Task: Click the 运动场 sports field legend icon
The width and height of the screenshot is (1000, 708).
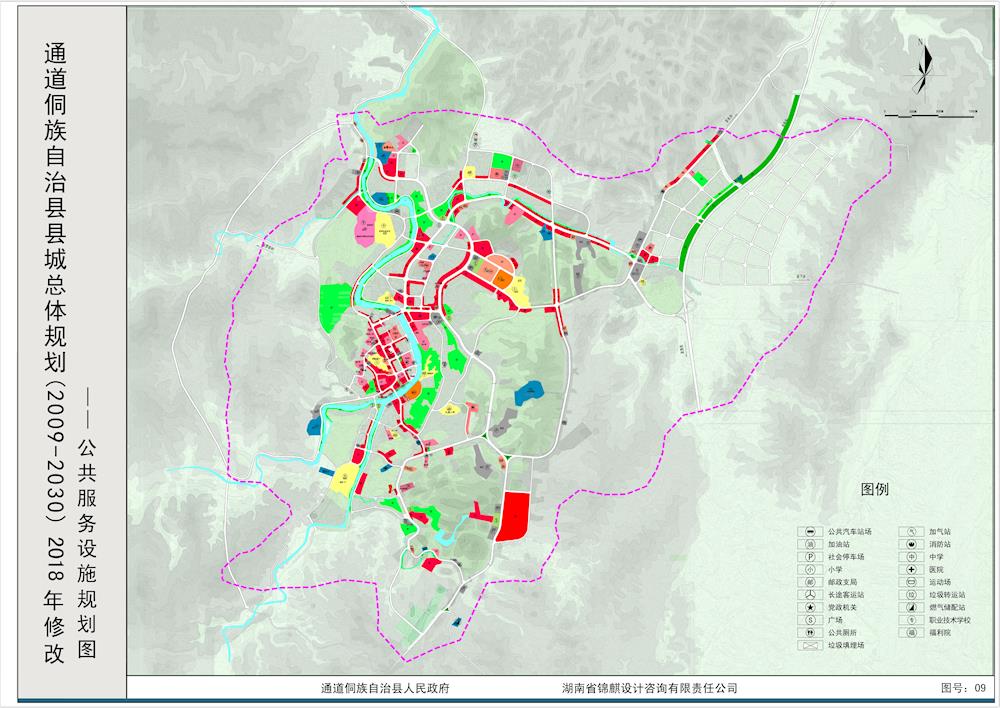Action: point(913,581)
